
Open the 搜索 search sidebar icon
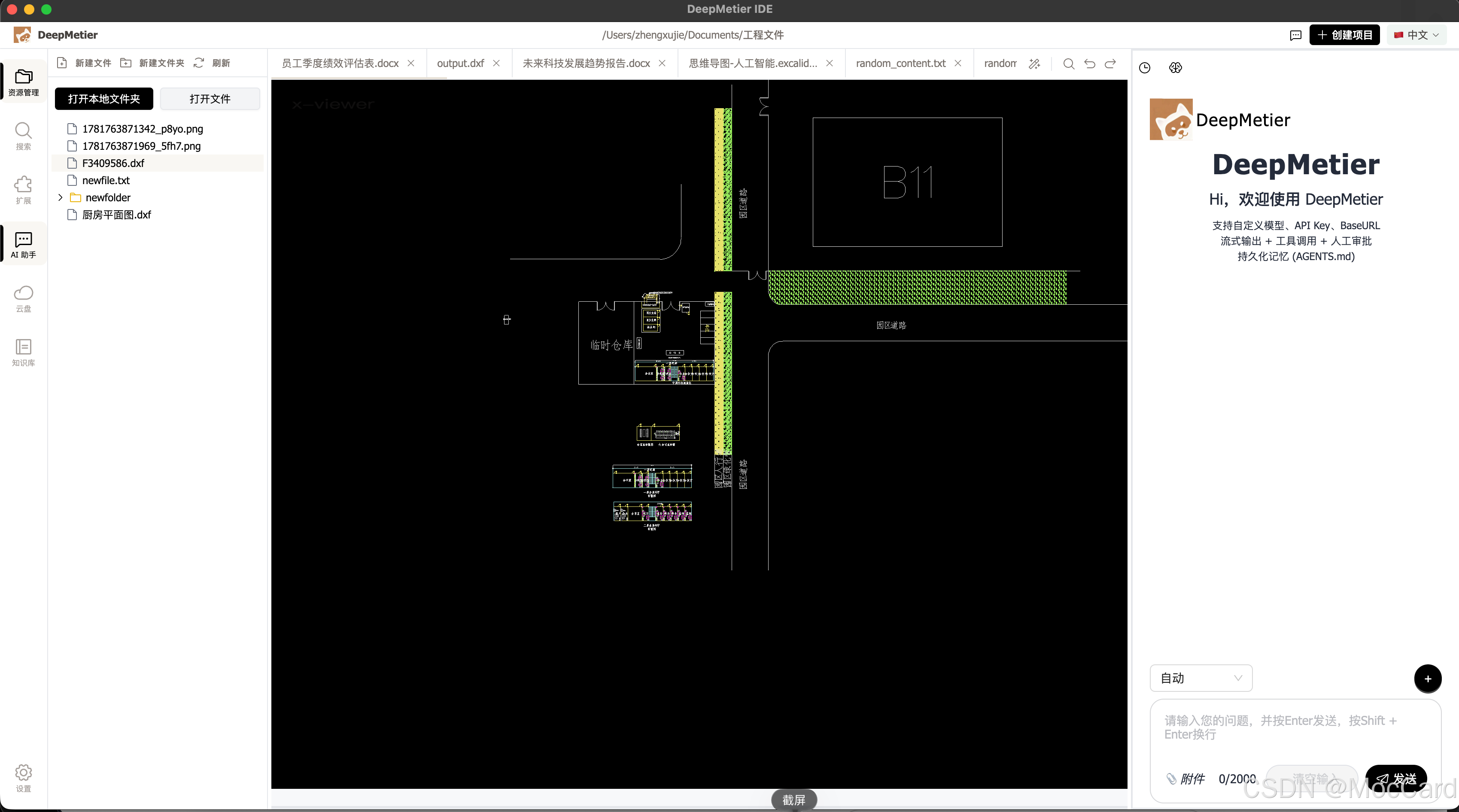(23, 135)
